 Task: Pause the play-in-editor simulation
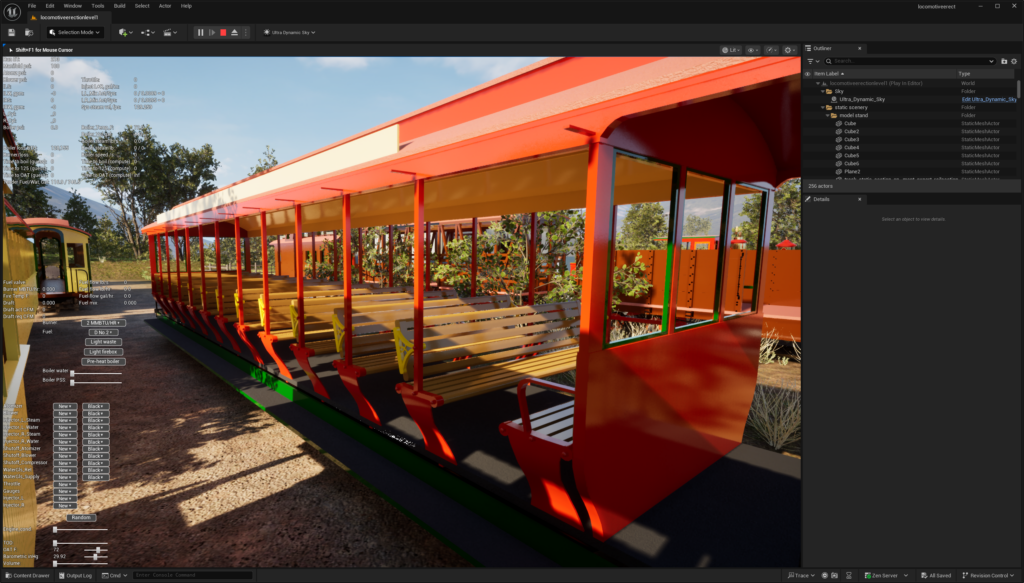(x=201, y=32)
